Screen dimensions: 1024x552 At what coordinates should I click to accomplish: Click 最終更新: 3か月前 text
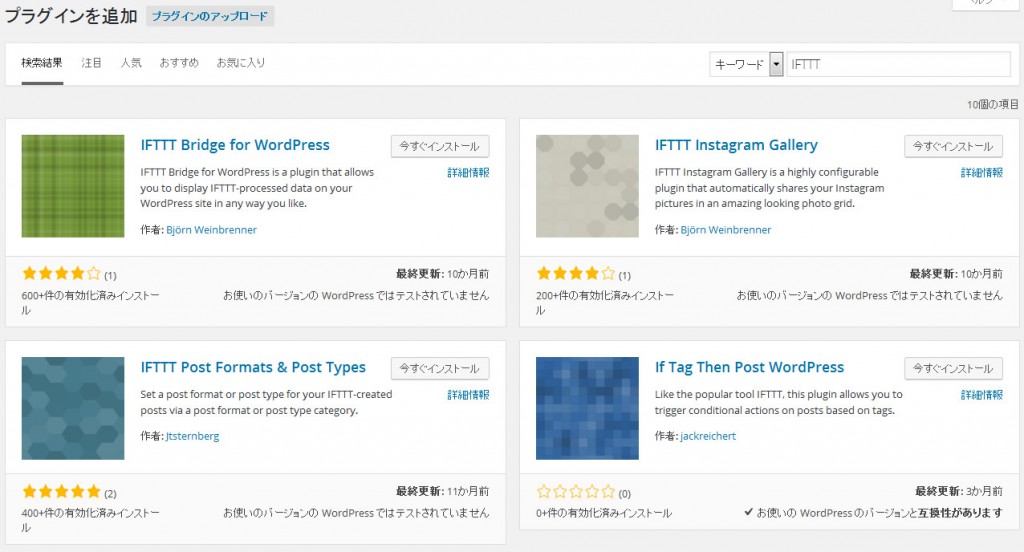(959, 491)
